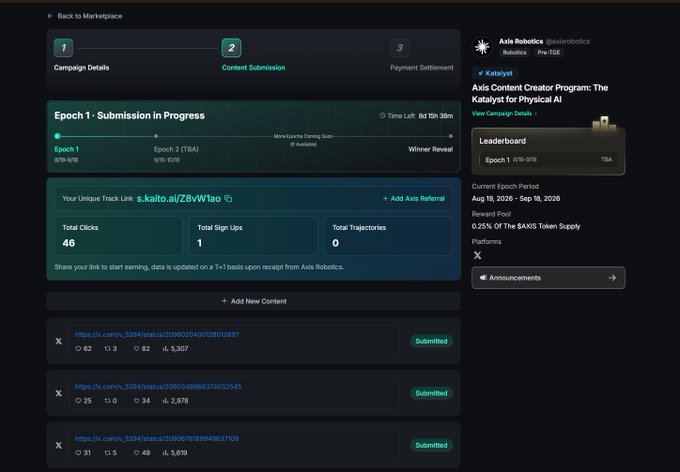Viewport: 680px width, 472px height.
Task: Open @axisrobotics handle
Action: (568, 41)
